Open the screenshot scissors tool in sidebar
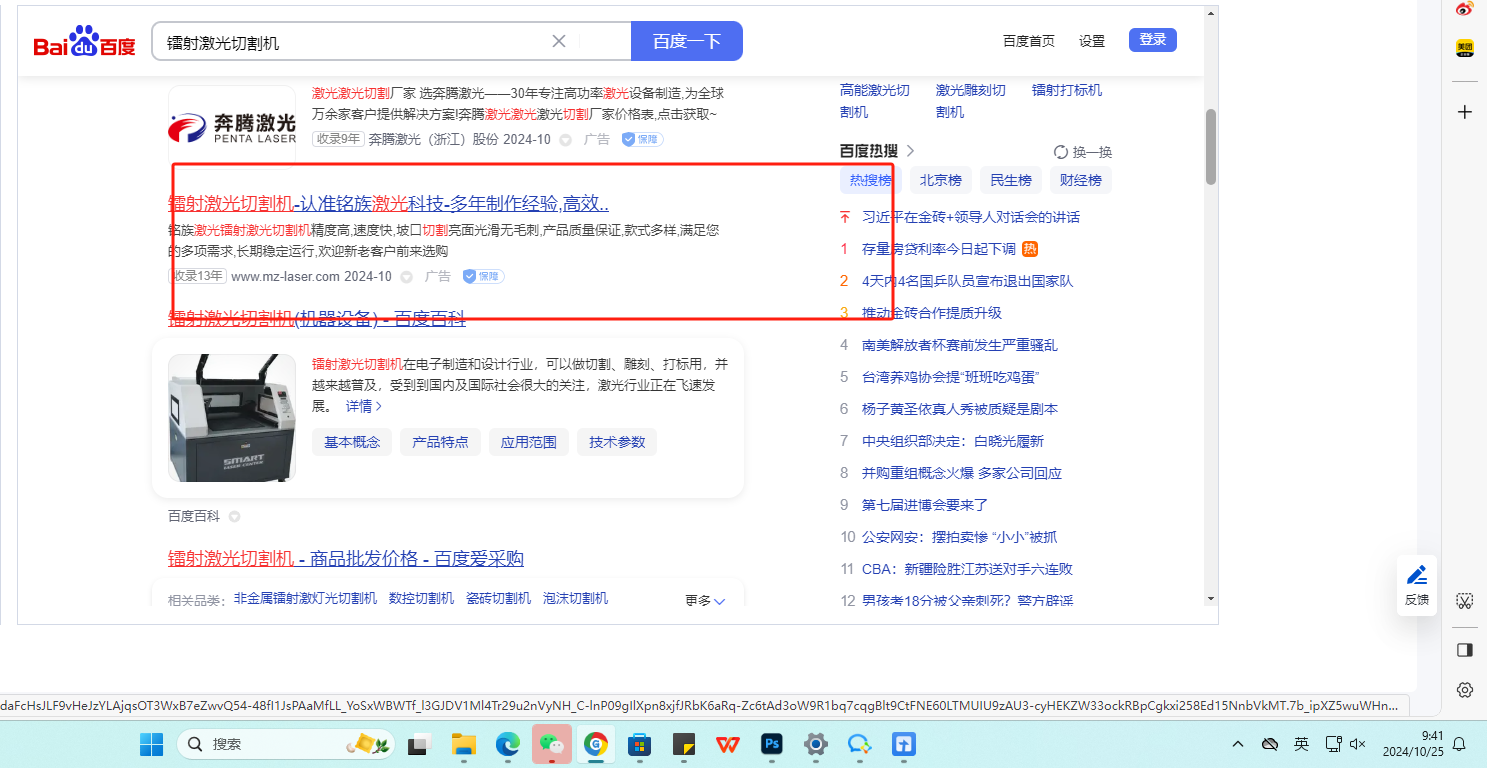Screen dimensions: 1487x768 tap(1464, 601)
